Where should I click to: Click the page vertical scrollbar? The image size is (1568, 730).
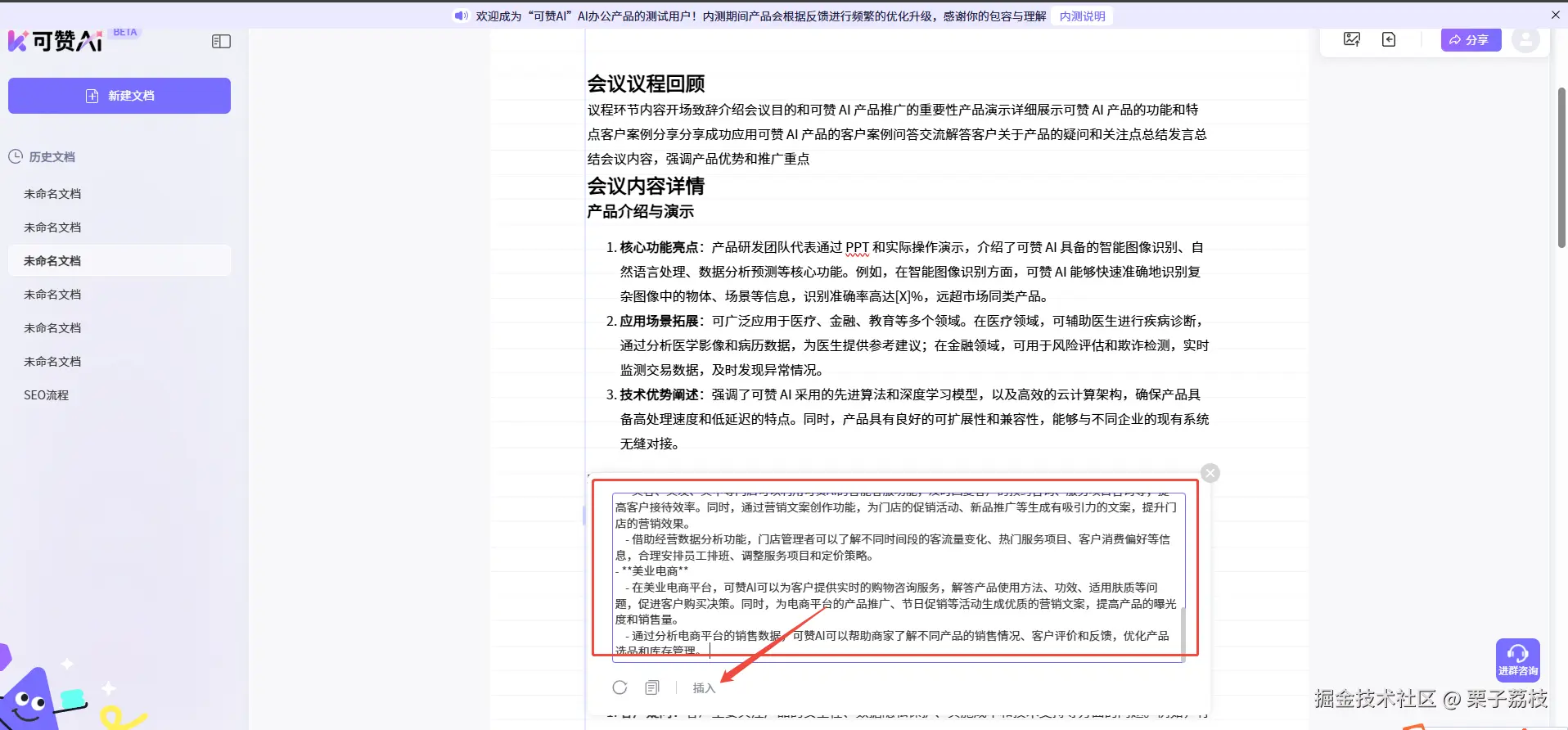click(x=1561, y=168)
